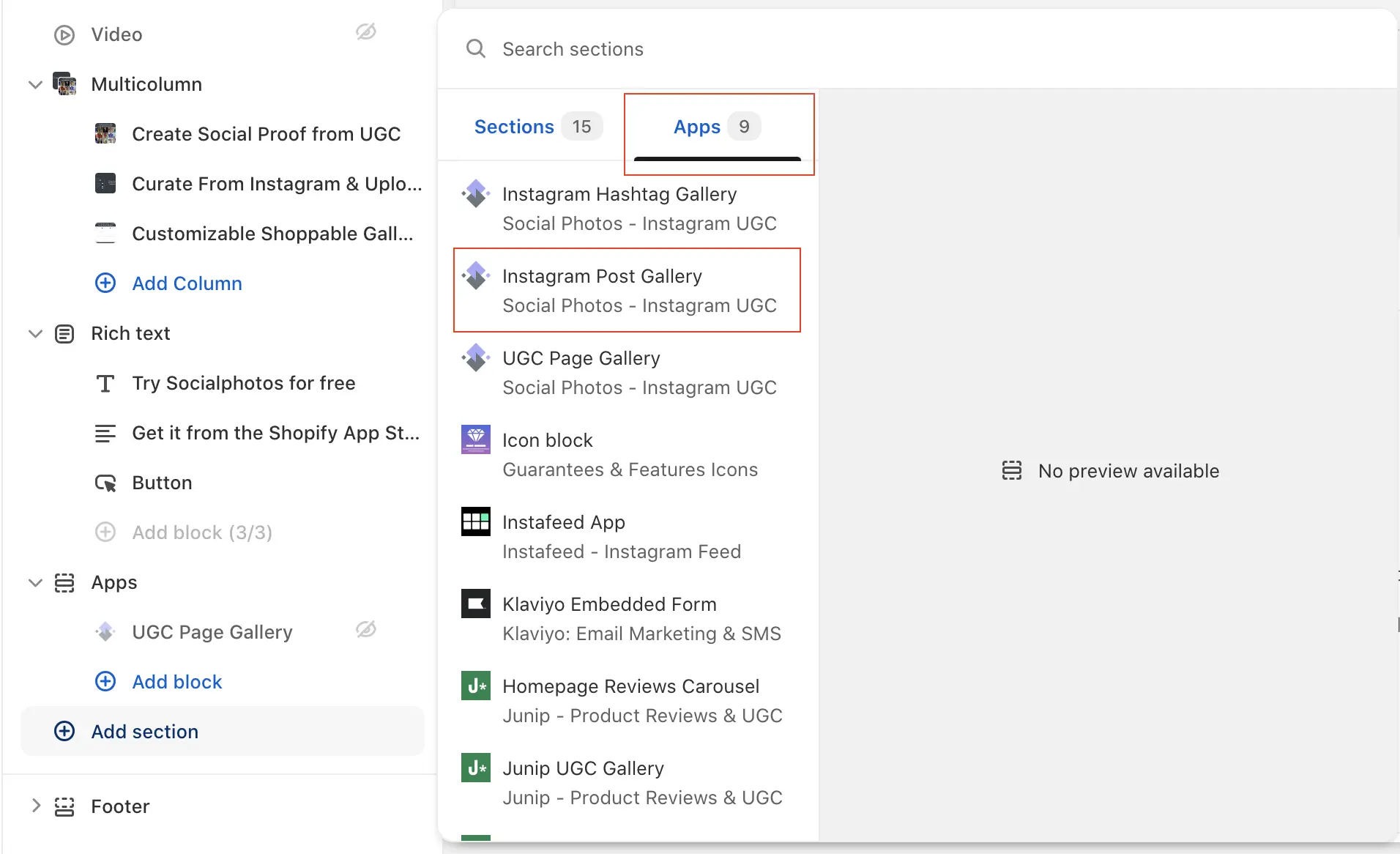The width and height of the screenshot is (1400, 854).
Task: Select Klaviyo Embedded Form entry
Action: pos(628,618)
